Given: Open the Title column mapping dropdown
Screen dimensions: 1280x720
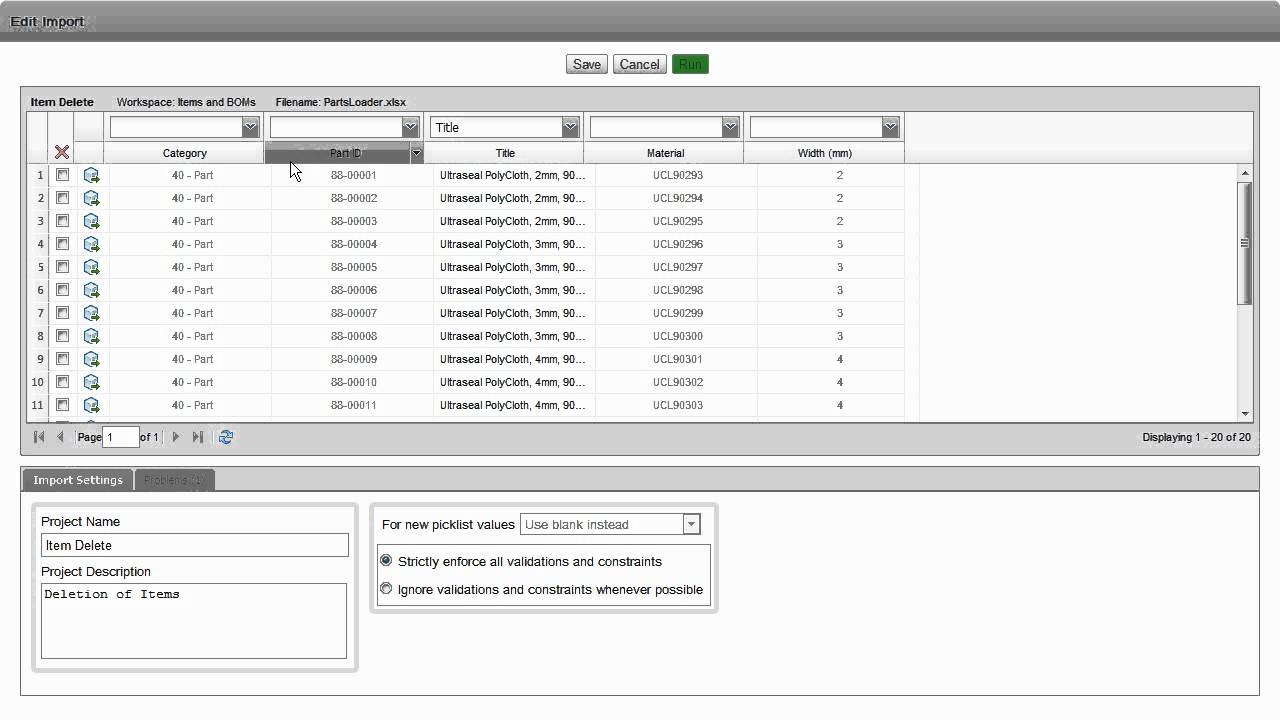Looking at the screenshot, I should [570, 127].
